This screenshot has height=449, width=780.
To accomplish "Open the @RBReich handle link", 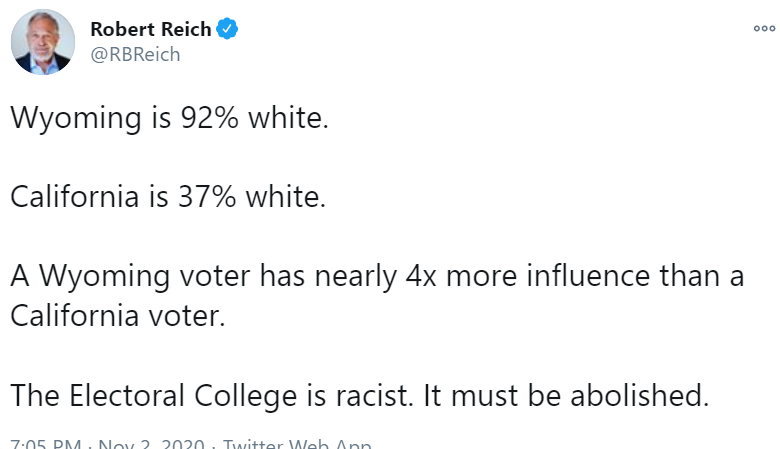I will point(136,55).
